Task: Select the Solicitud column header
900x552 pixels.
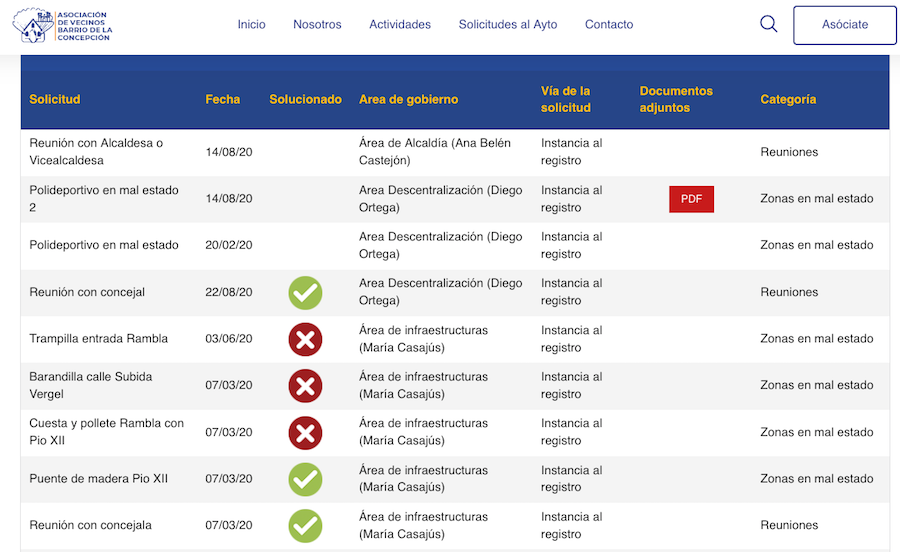Action: pos(55,100)
